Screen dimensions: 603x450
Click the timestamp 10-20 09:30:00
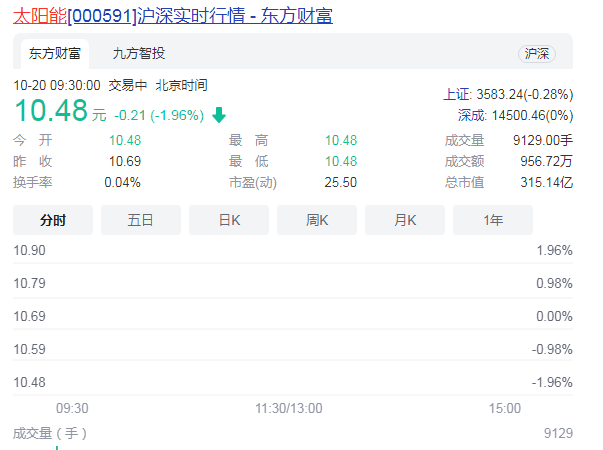point(57,85)
